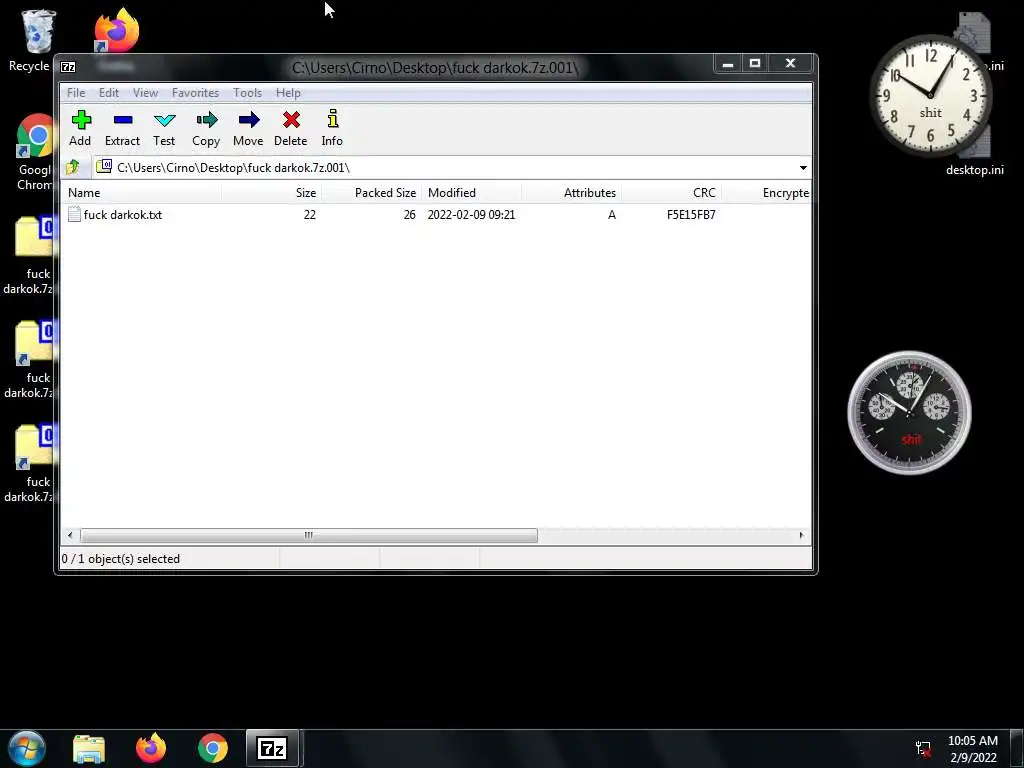1024x768 pixels.
Task: Open the View menu
Action: (x=145, y=93)
